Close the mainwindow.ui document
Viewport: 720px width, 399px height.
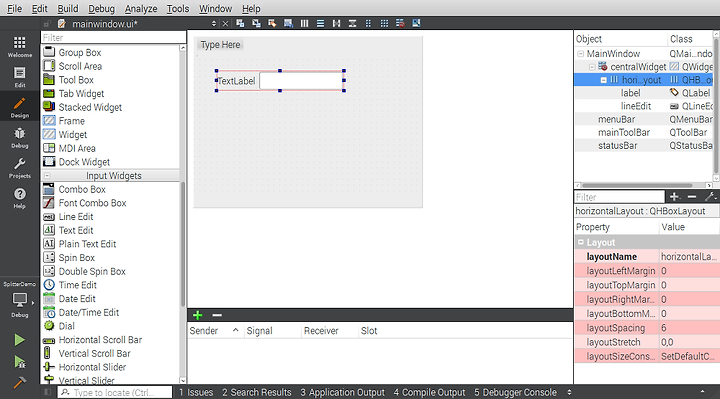(x=225, y=24)
